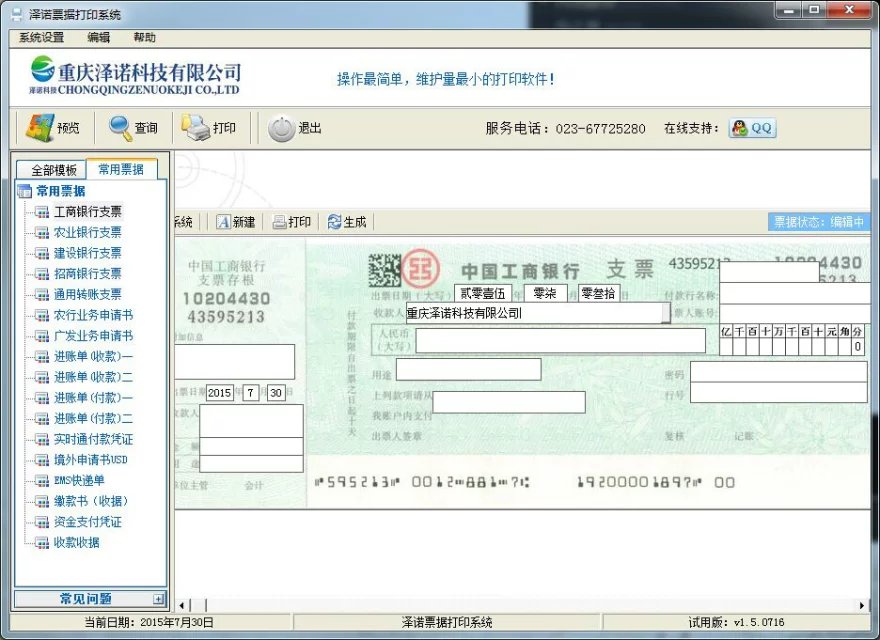This screenshot has height=640, width=880.
Task: Open the 编辑 menu
Action: pos(99,38)
